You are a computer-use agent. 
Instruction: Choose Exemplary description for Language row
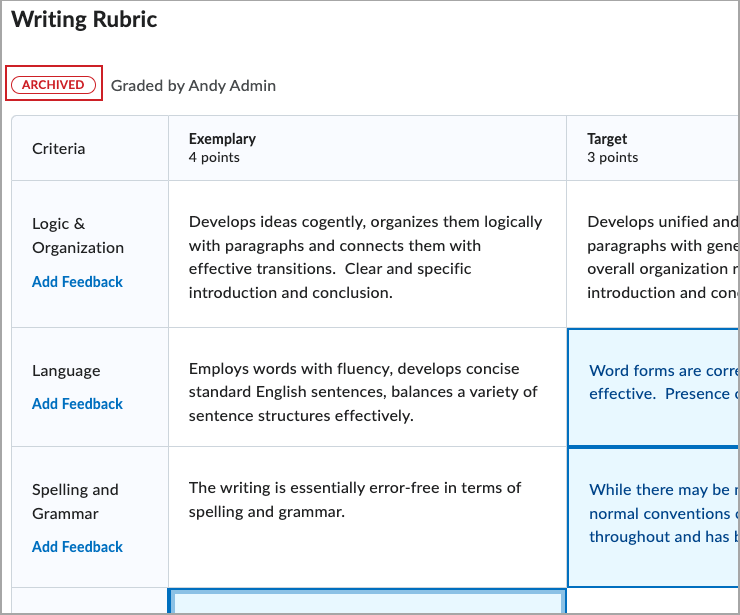366,392
